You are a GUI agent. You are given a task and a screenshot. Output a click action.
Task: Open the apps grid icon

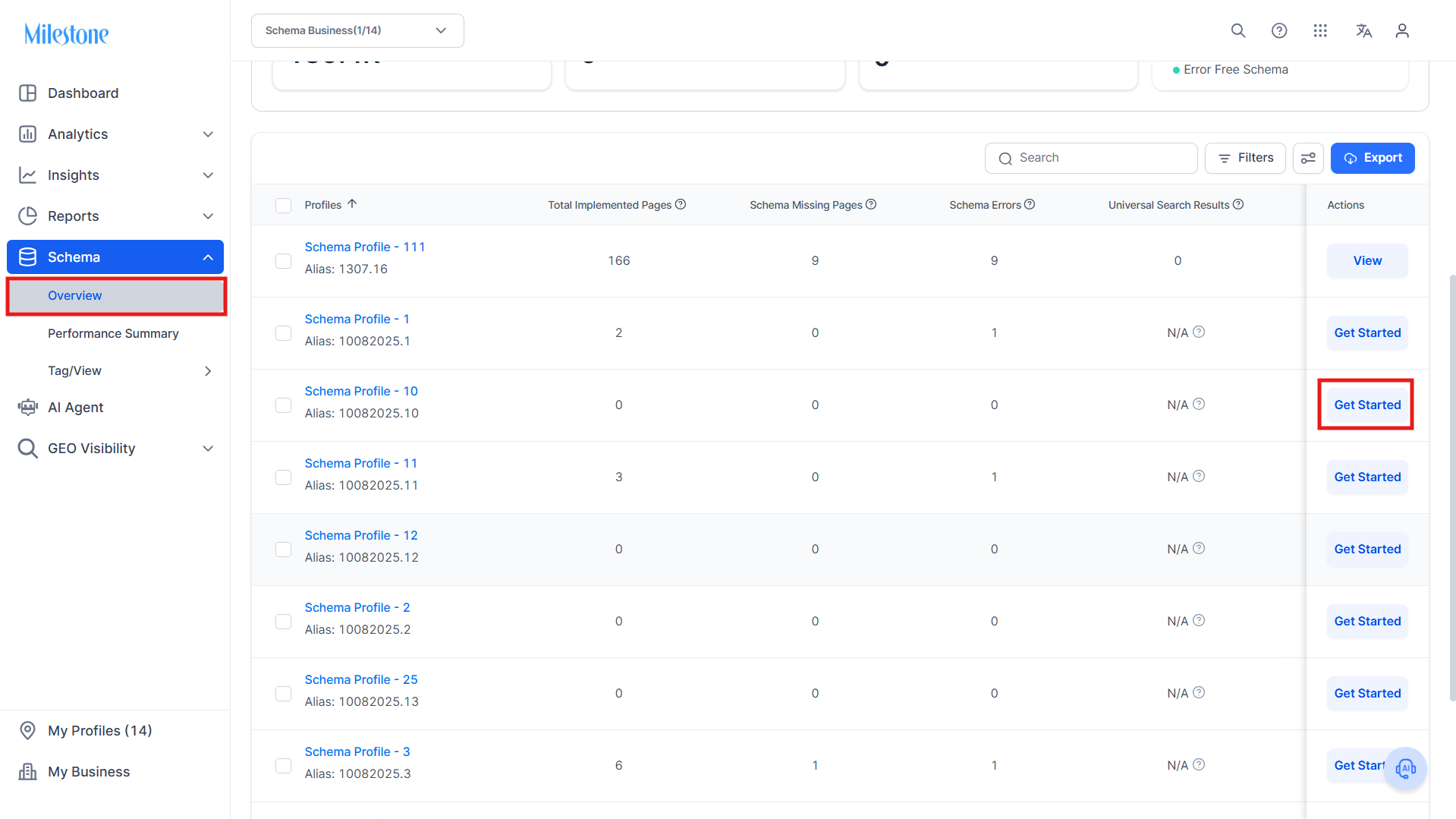tap(1320, 30)
